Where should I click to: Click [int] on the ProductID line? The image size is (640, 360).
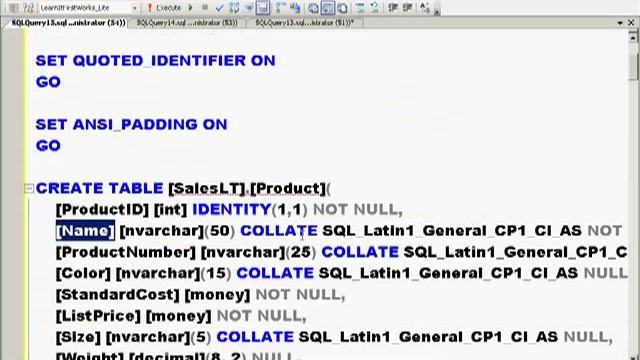[171, 210]
